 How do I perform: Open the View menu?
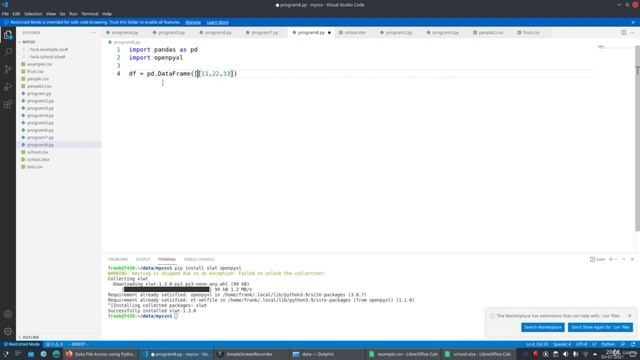pyautogui.click(x=51, y=14)
